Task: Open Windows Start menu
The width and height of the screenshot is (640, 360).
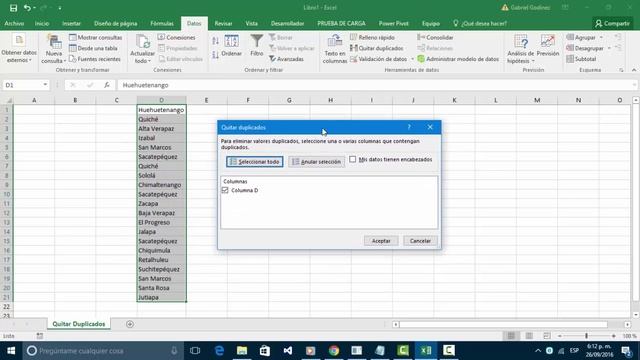Action: pos(11,351)
